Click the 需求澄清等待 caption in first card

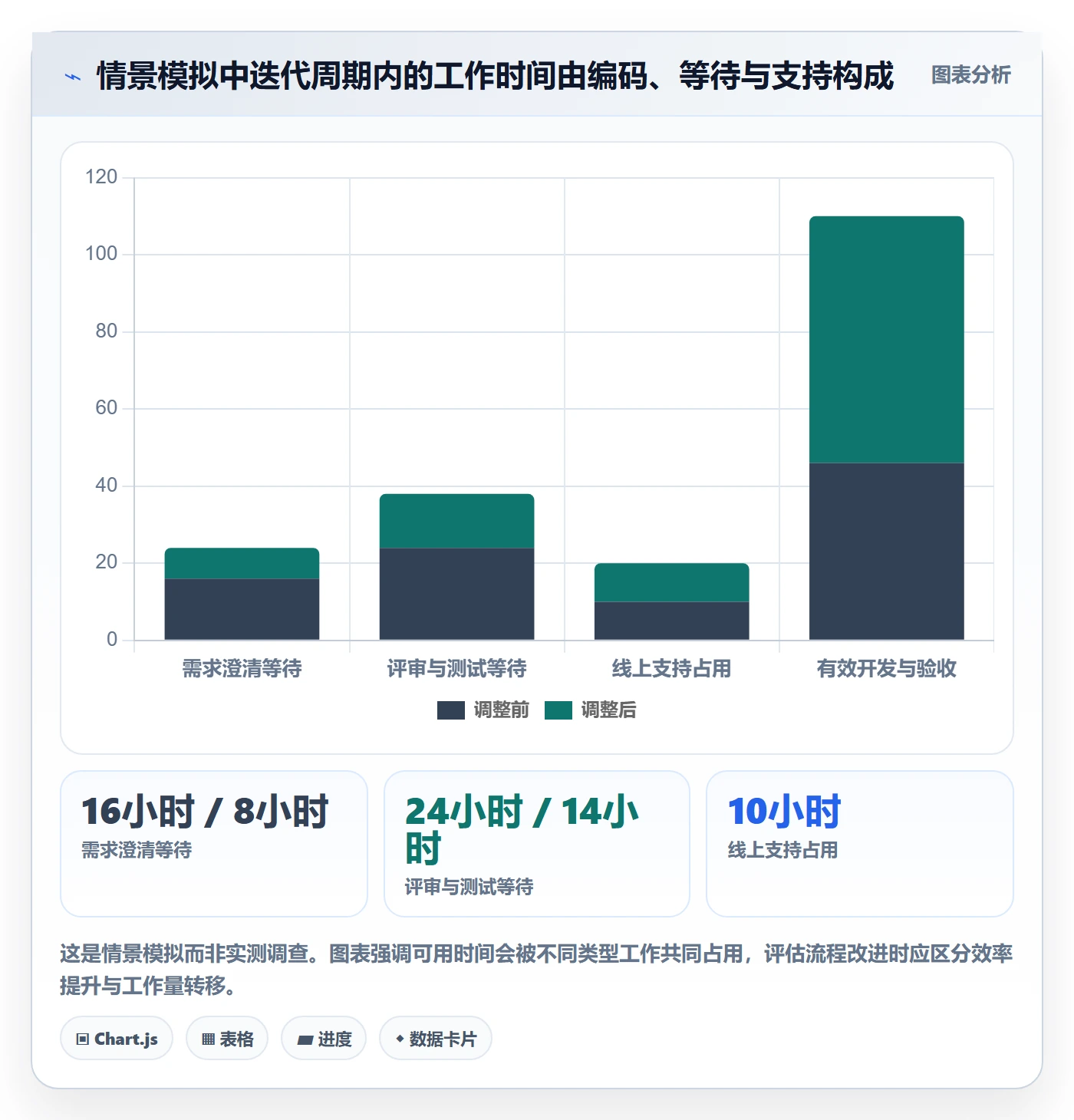coord(137,850)
